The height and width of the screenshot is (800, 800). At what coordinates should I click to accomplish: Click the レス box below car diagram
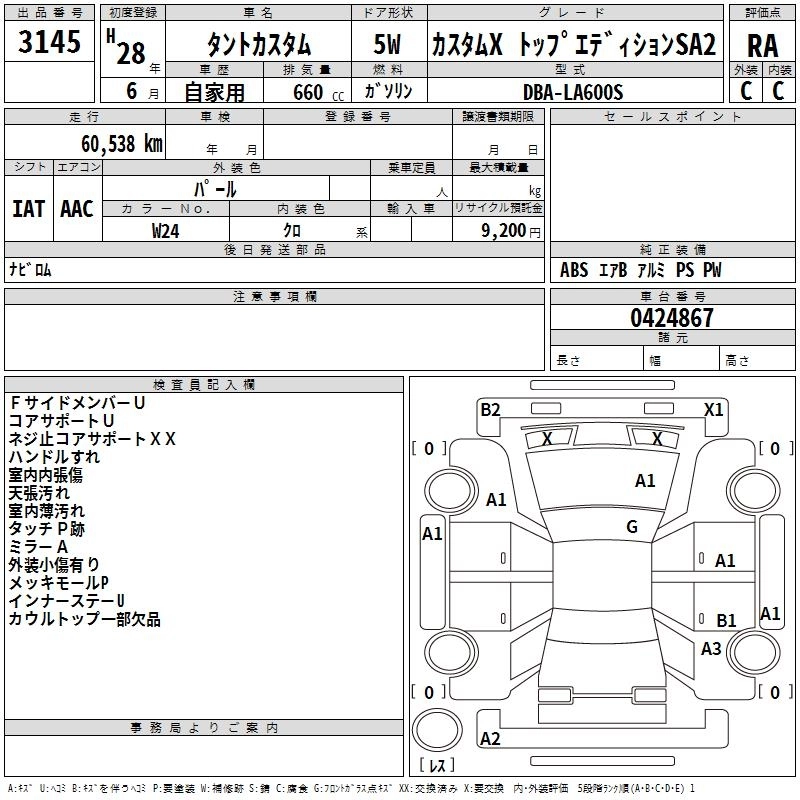point(436,766)
